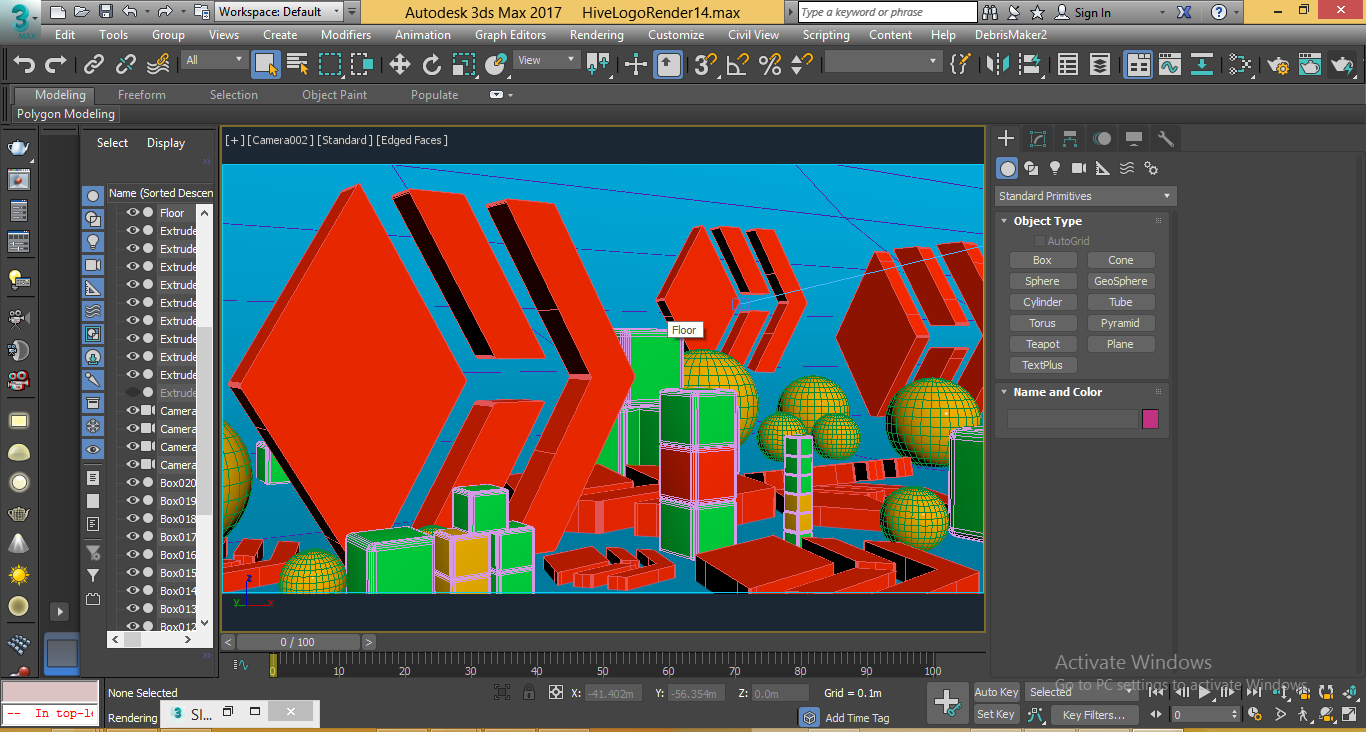Screen dimensions: 1366x732
Task: Create a Teapot primitive button
Action: point(1042,344)
